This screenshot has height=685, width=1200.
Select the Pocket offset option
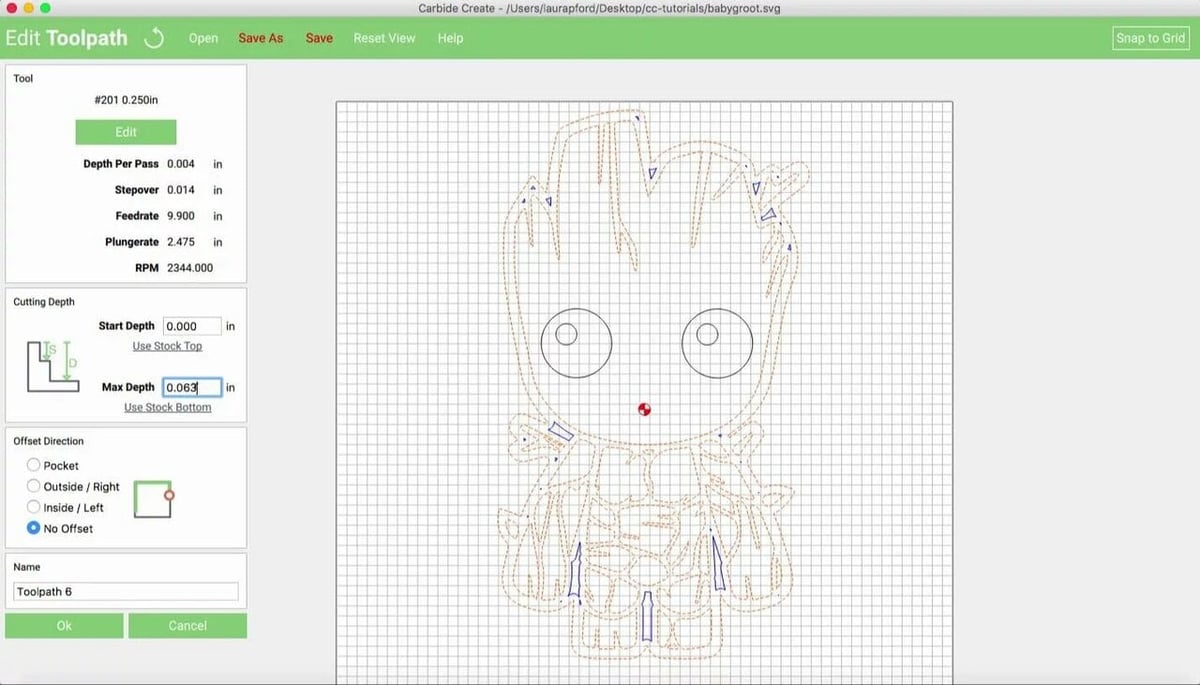[x=34, y=466]
